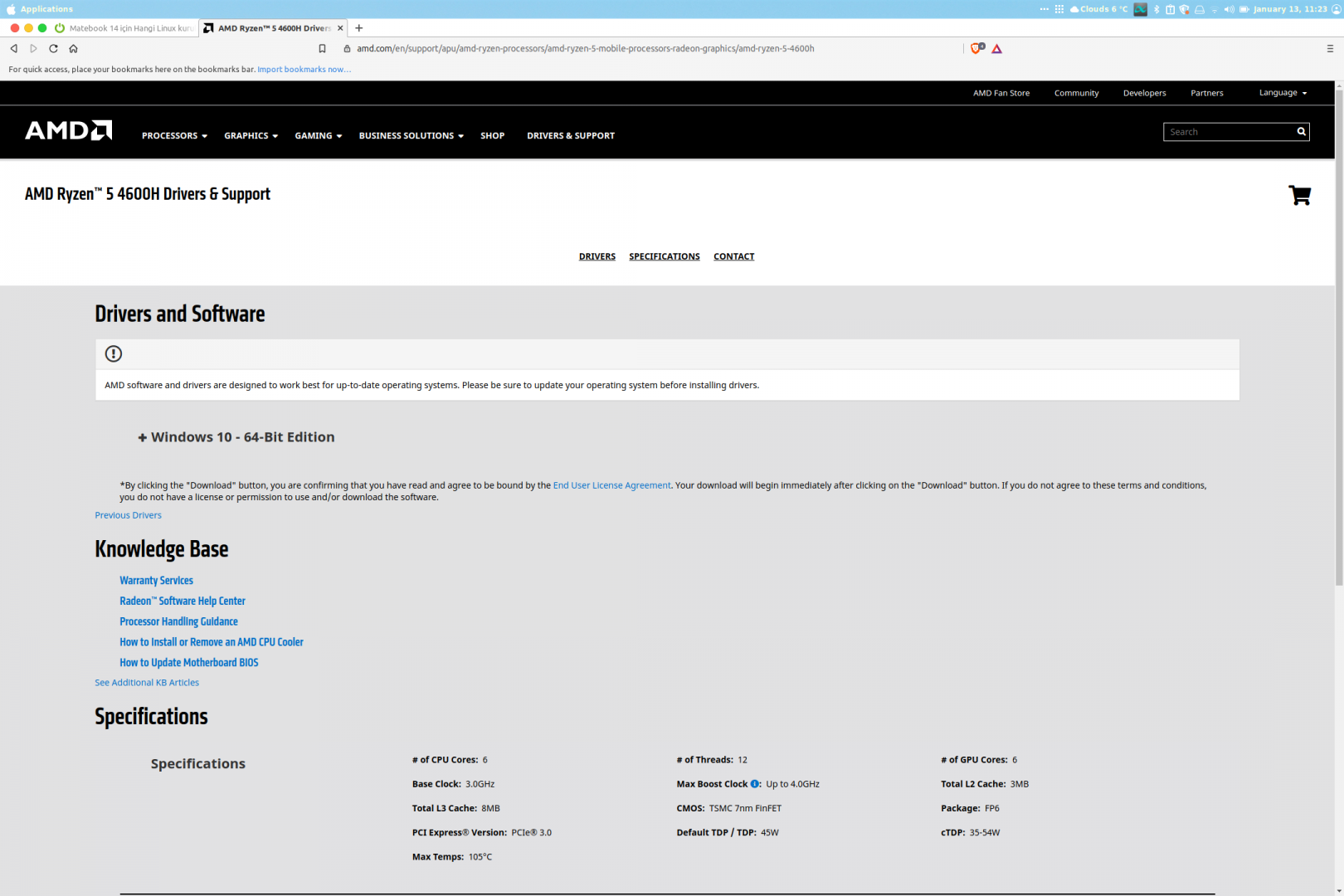The height and width of the screenshot is (896, 1344).
Task: Open the Partners link
Action: [x=1207, y=93]
